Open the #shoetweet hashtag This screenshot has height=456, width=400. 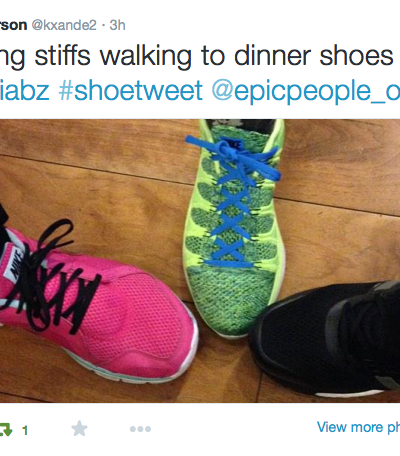point(130,90)
